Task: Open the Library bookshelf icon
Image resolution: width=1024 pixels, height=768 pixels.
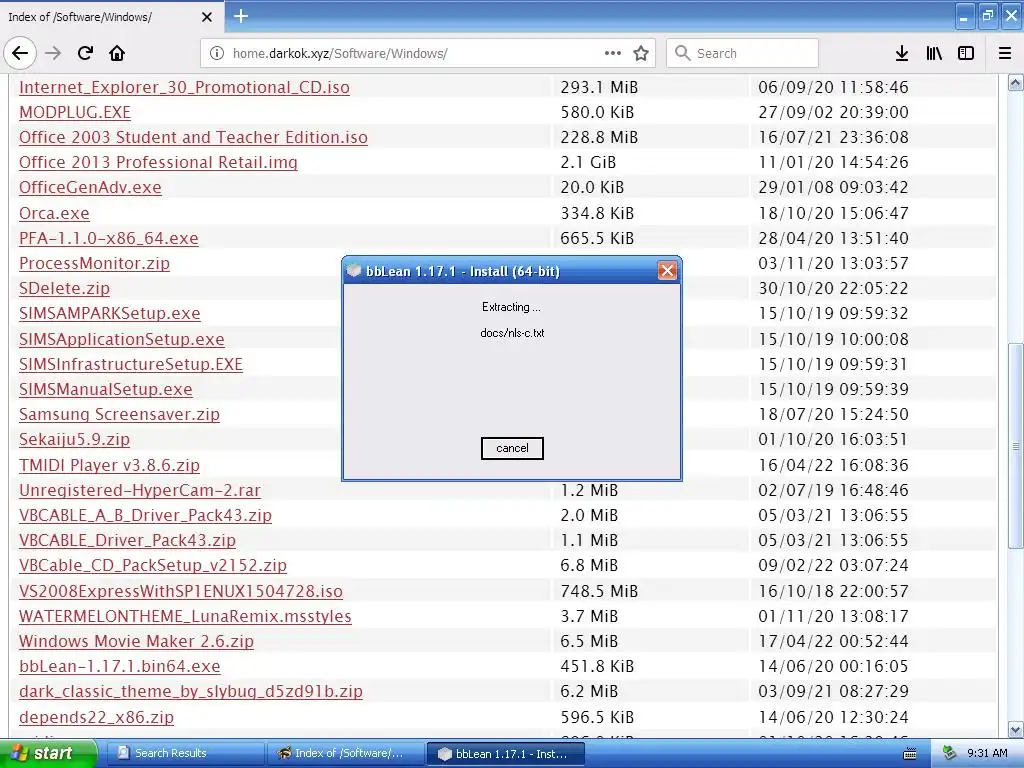Action: [x=934, y=53]
